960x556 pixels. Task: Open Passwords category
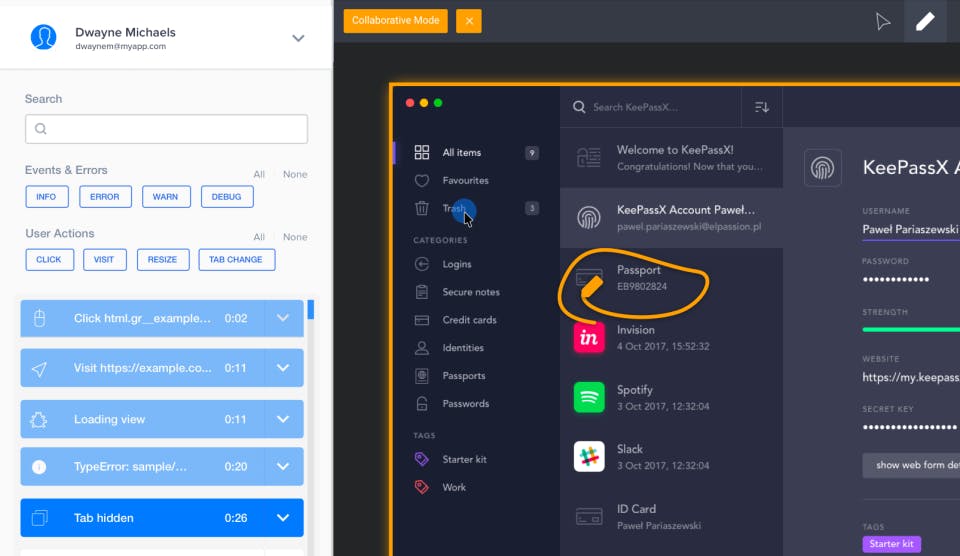(x=468, y=404)
